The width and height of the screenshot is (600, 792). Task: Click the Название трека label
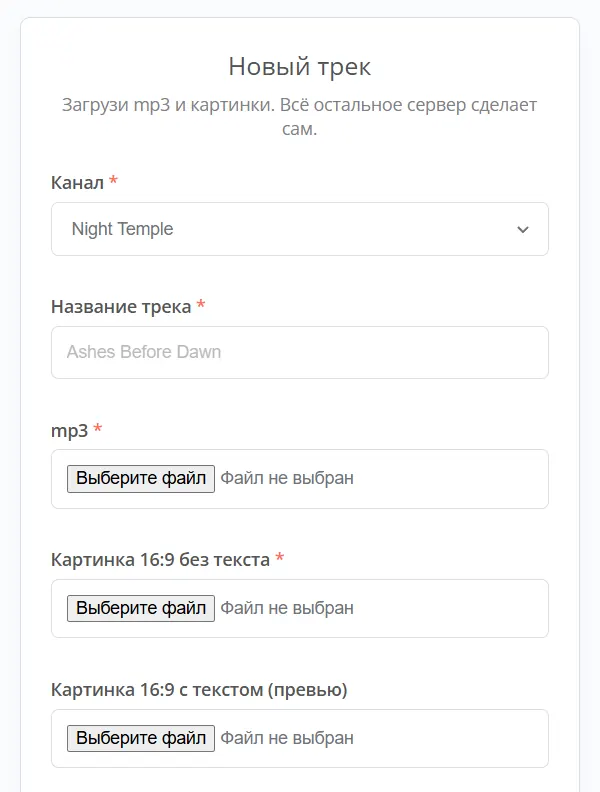point(121,307)
